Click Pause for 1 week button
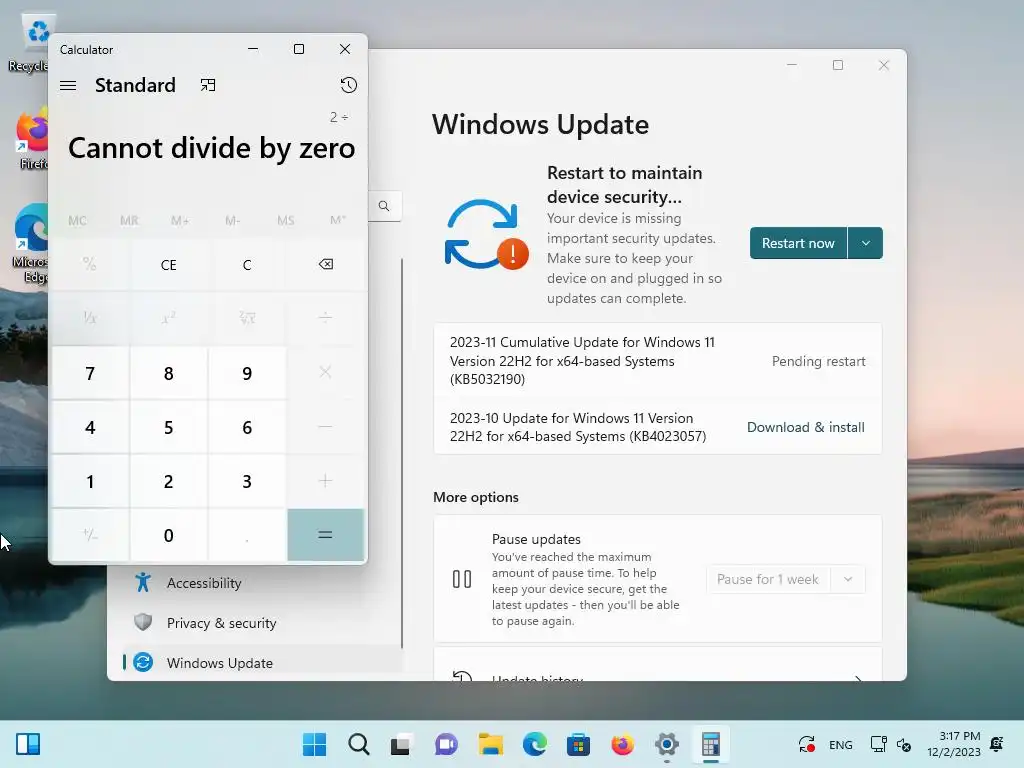The image size is (1024, 768). click(768, 579)
